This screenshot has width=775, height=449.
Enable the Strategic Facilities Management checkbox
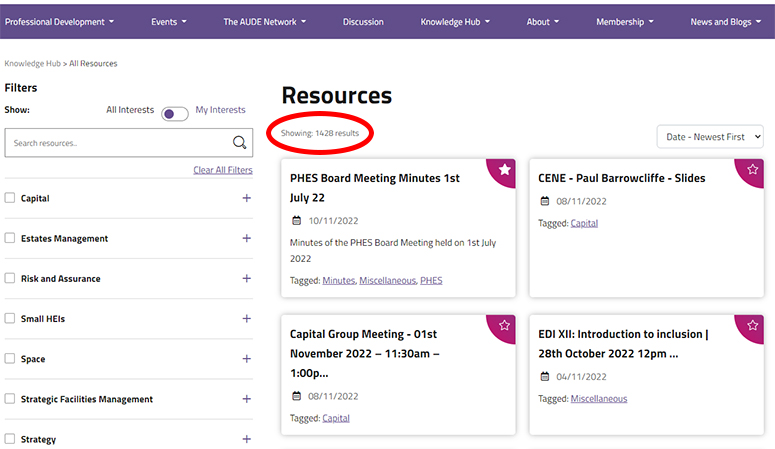tap(10, 399)
